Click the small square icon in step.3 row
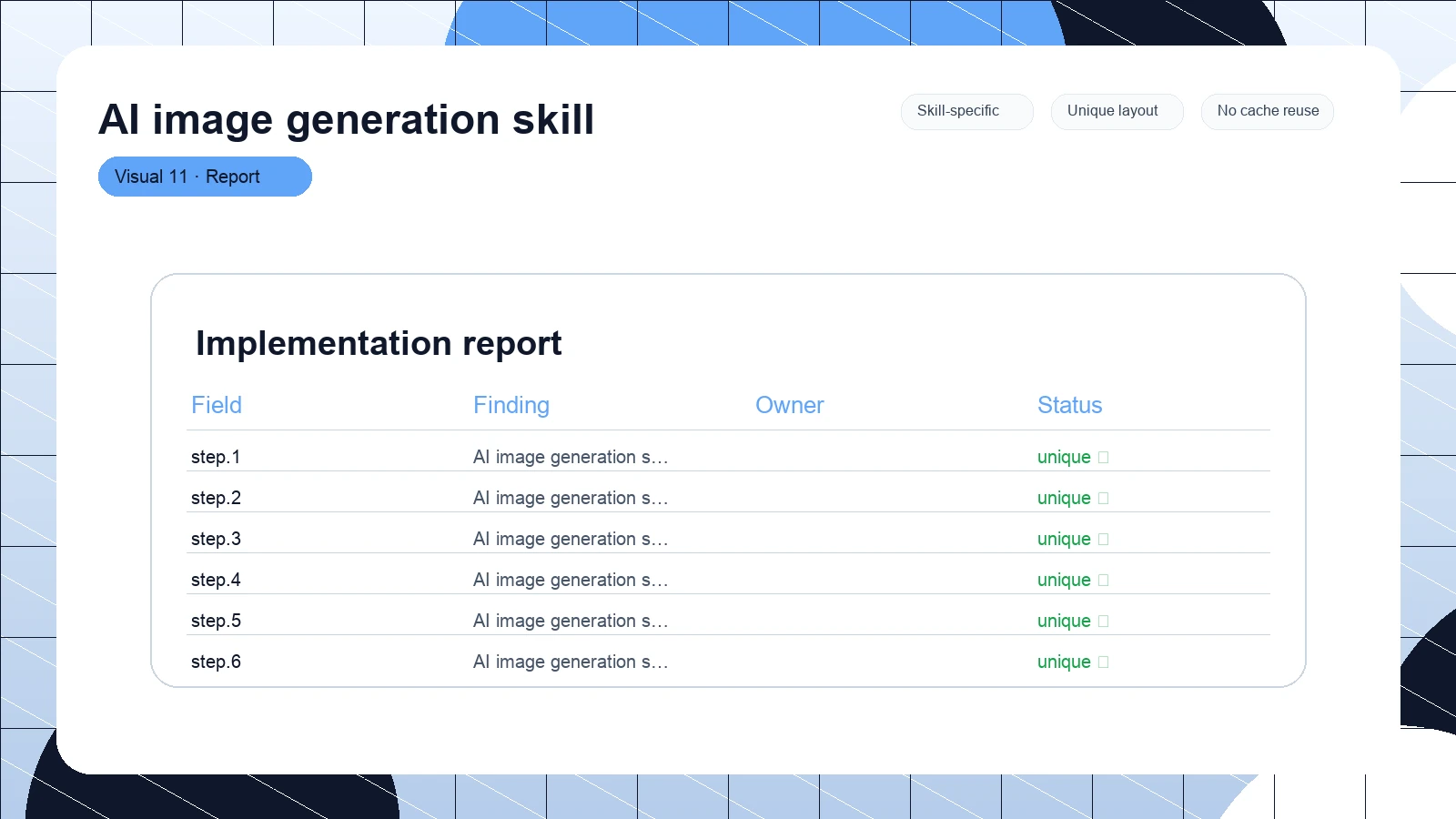The width and height of the screenshot is (1456, 819). click(x=1104, y=540)
